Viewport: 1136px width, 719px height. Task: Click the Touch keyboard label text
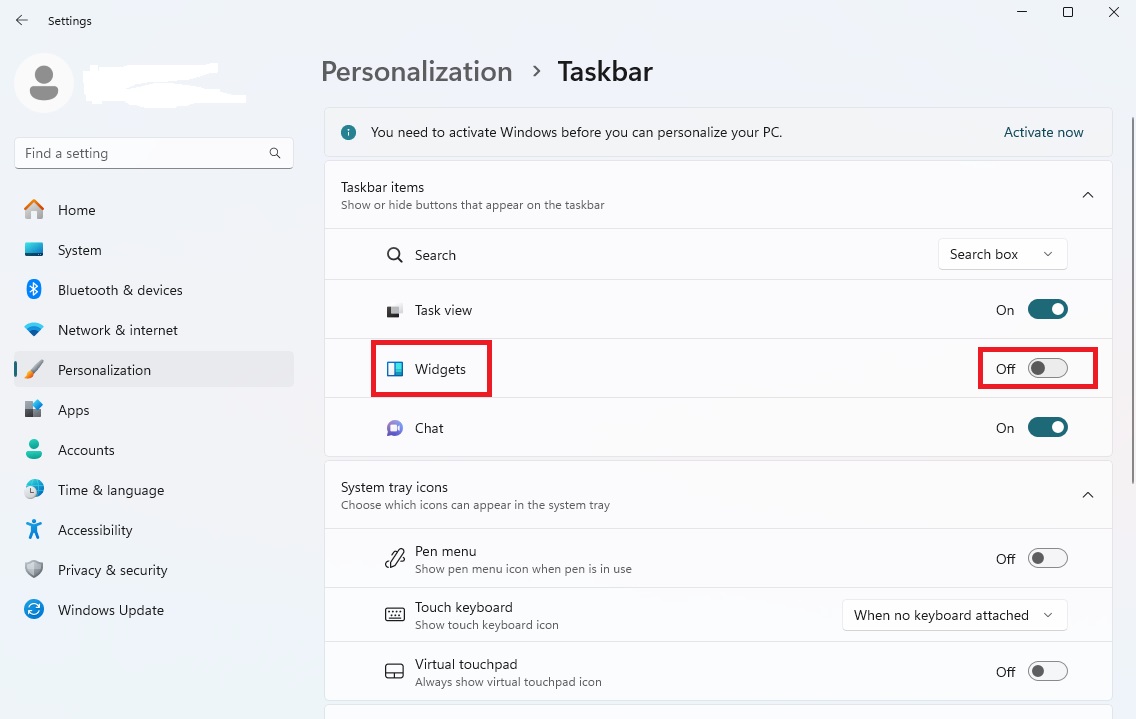(x=464, y=607)
